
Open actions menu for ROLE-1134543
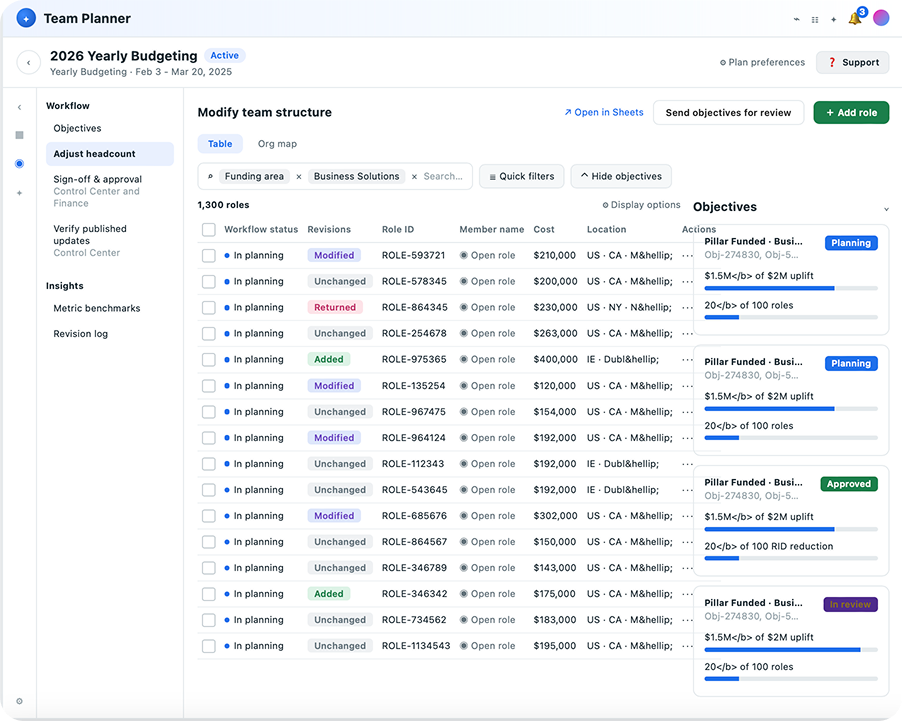(x=687, y=646)
